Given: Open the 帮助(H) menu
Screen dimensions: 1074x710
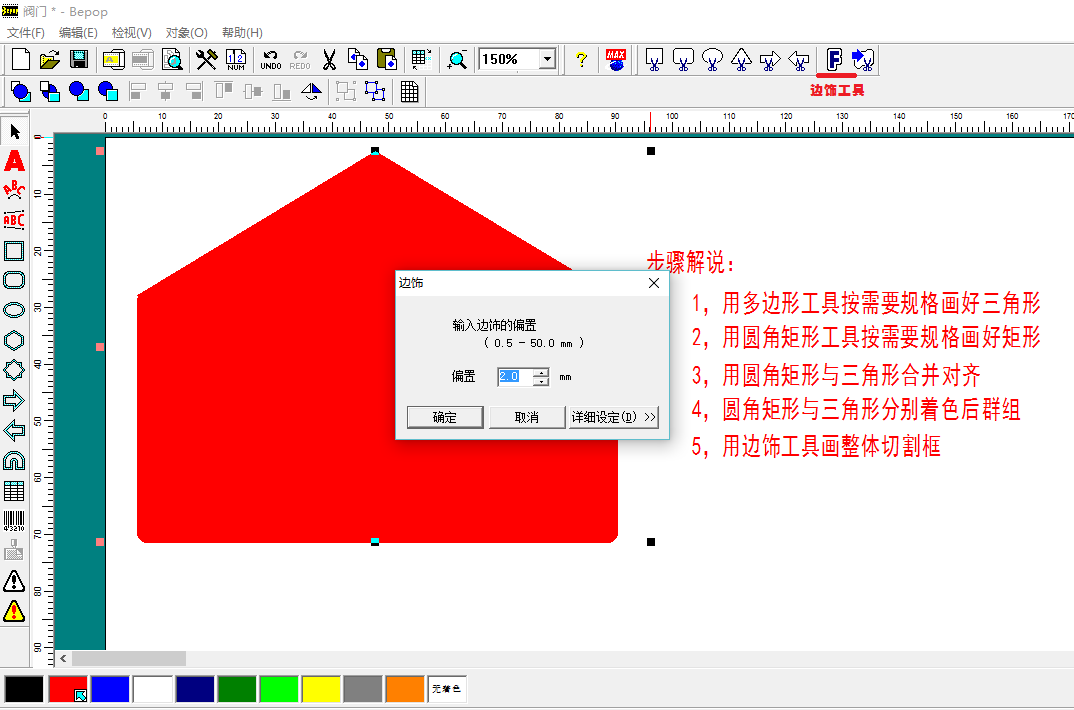Looking at the screenshot, I should (x=242, y=33).
